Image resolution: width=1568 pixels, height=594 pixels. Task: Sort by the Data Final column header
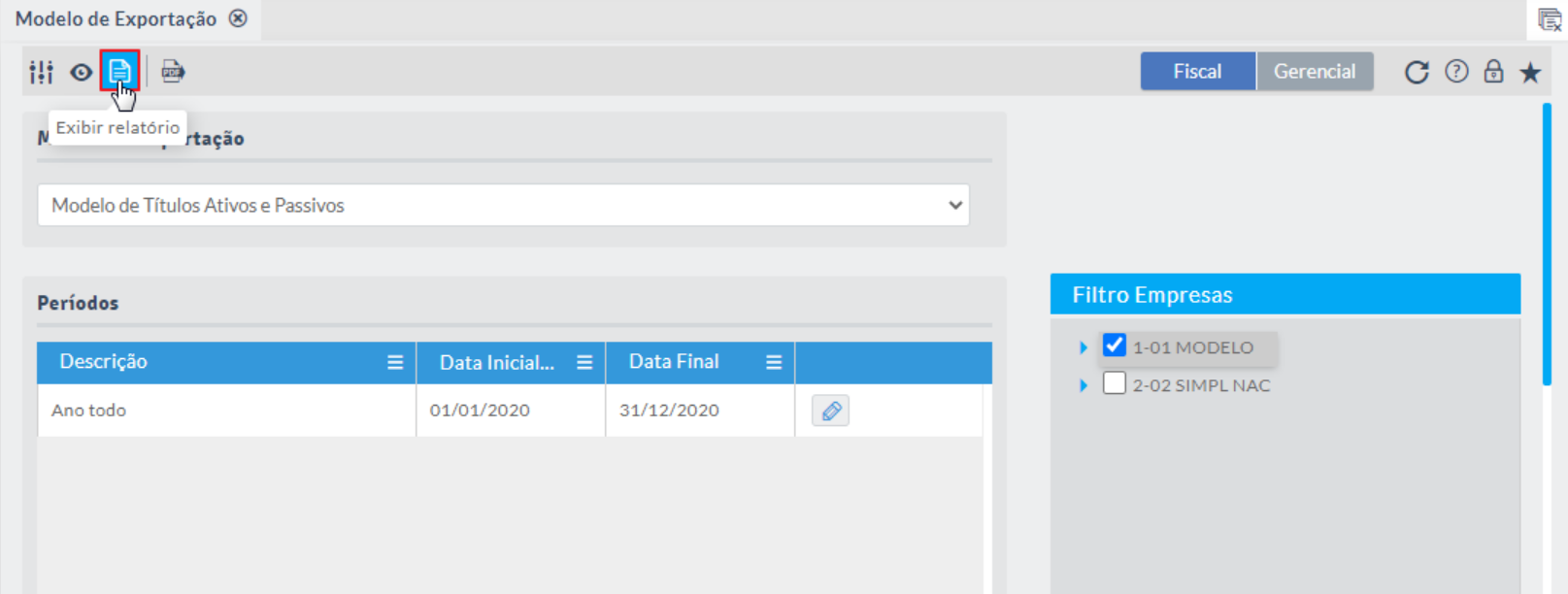click(x=674, y=361)
